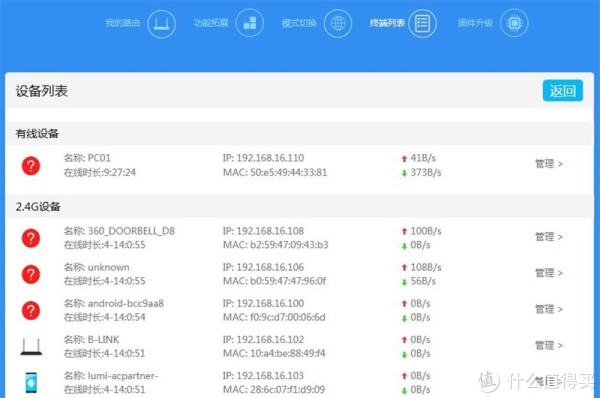Open the 固件升级 chip icon
This screenshot has width=600, height=398.
[x=514, y=23]
